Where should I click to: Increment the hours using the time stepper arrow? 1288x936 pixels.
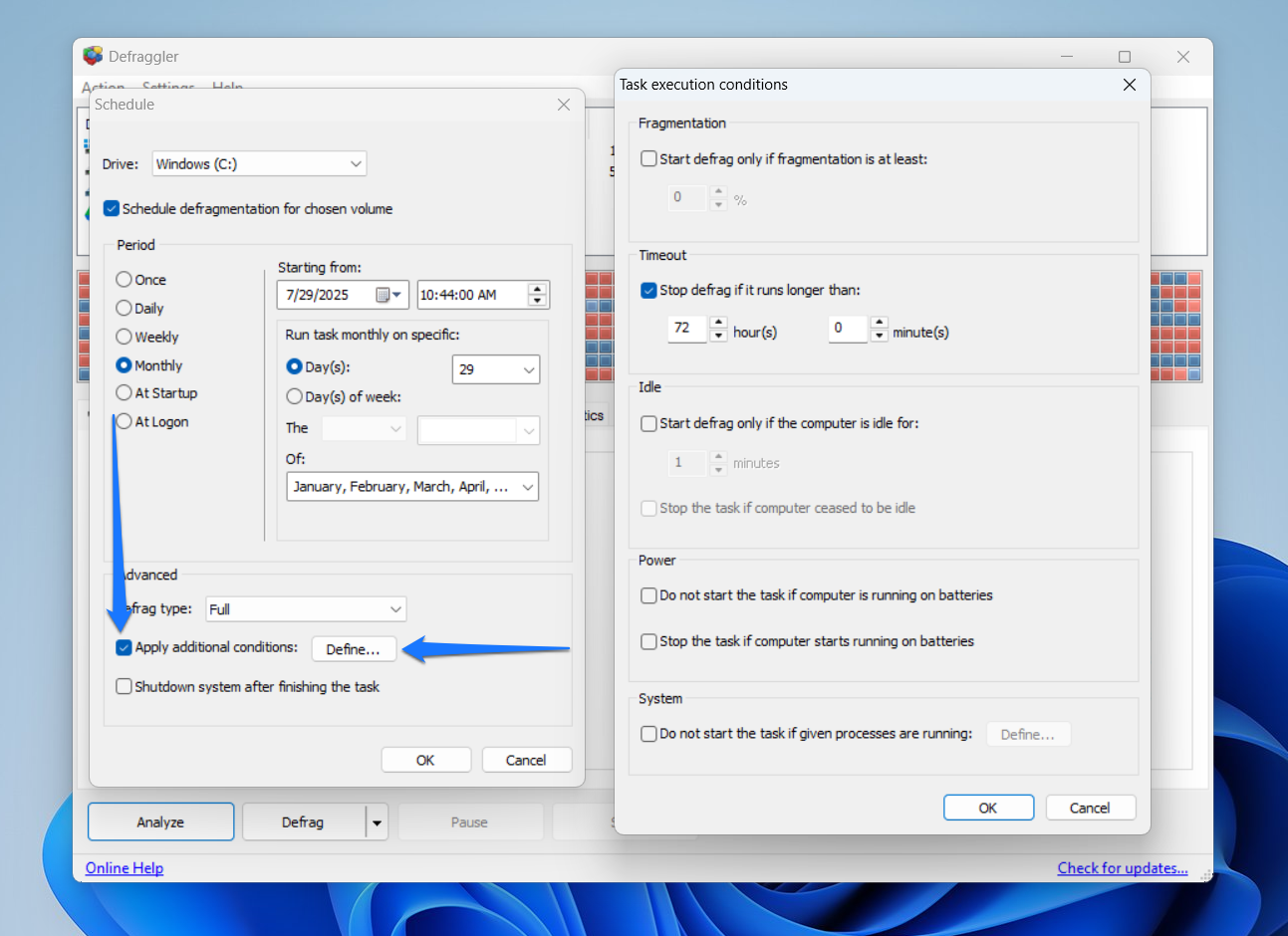(x=537, y=289)
